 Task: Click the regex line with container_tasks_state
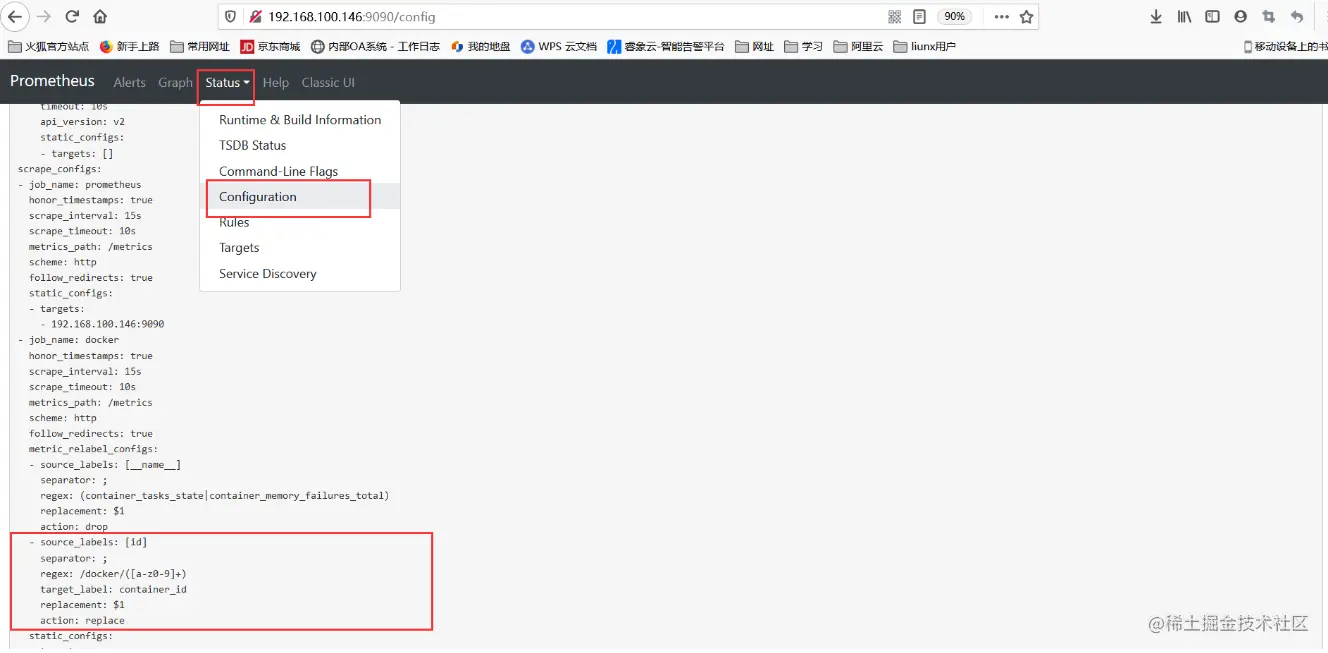pyautogui.click(x=214, y=496)
